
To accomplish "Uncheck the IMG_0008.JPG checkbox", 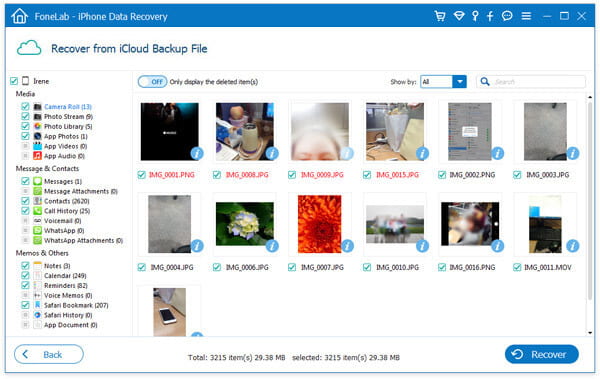I will coord(217,175).
